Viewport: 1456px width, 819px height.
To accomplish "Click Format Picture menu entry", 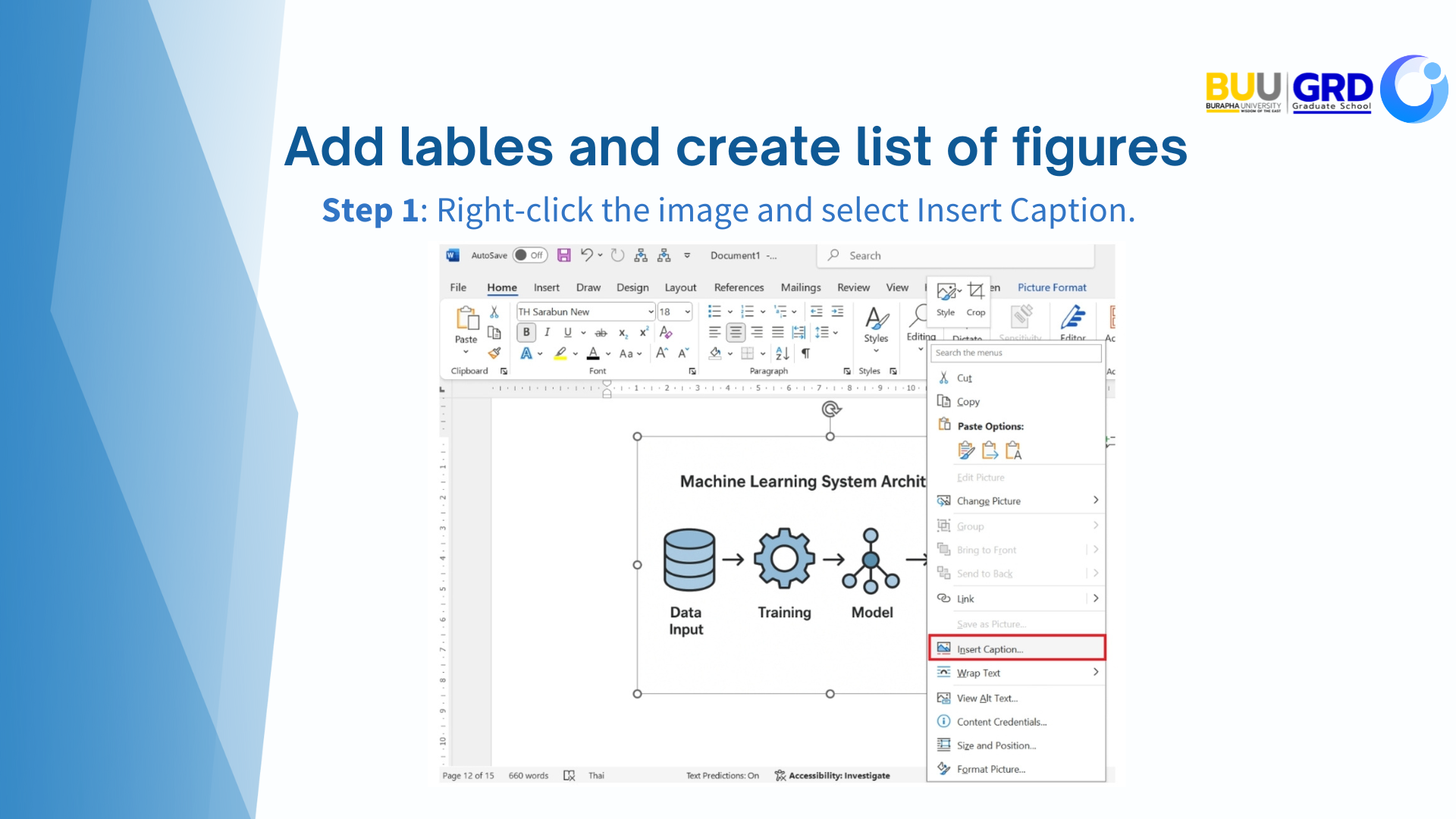I will point(990,769).
